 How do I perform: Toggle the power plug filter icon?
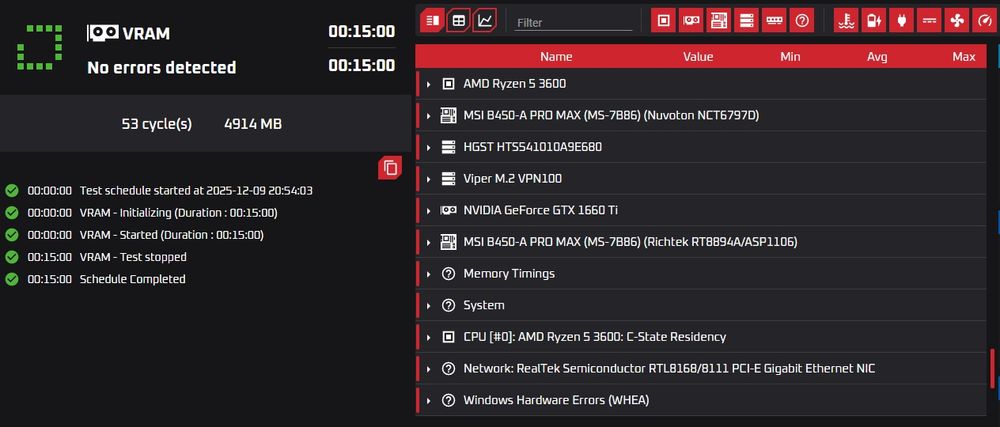[x=901, y=21]
